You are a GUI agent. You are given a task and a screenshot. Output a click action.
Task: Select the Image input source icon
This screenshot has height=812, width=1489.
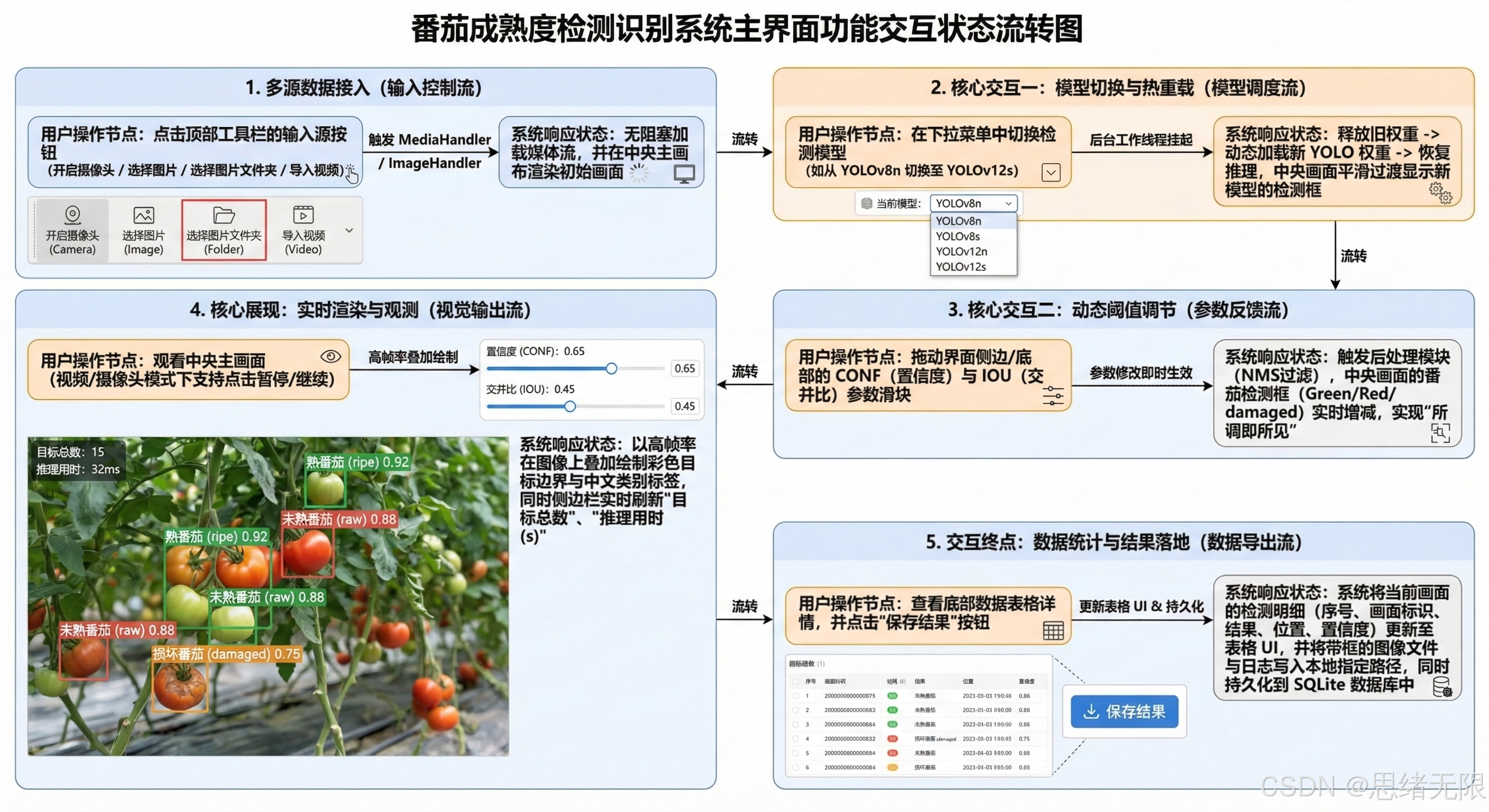pos(143,215)
